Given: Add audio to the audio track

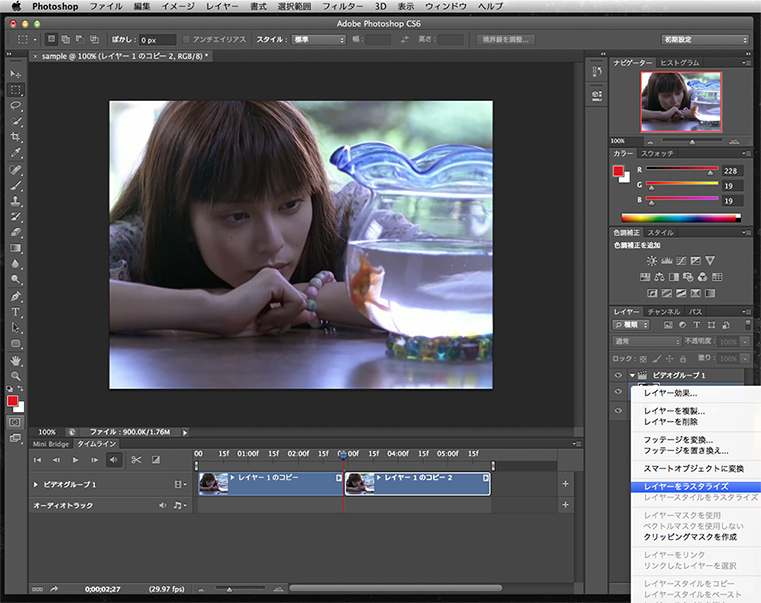Looking at the screenshot, I should tap(565, 505).
